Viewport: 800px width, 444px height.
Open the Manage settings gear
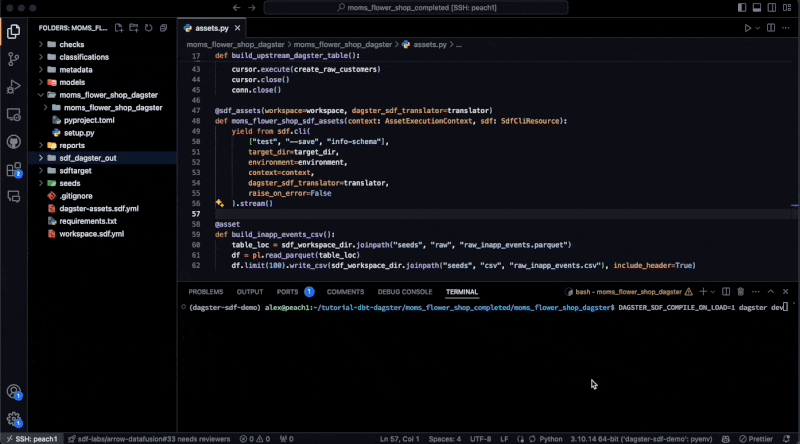click(x=14, y=420)
